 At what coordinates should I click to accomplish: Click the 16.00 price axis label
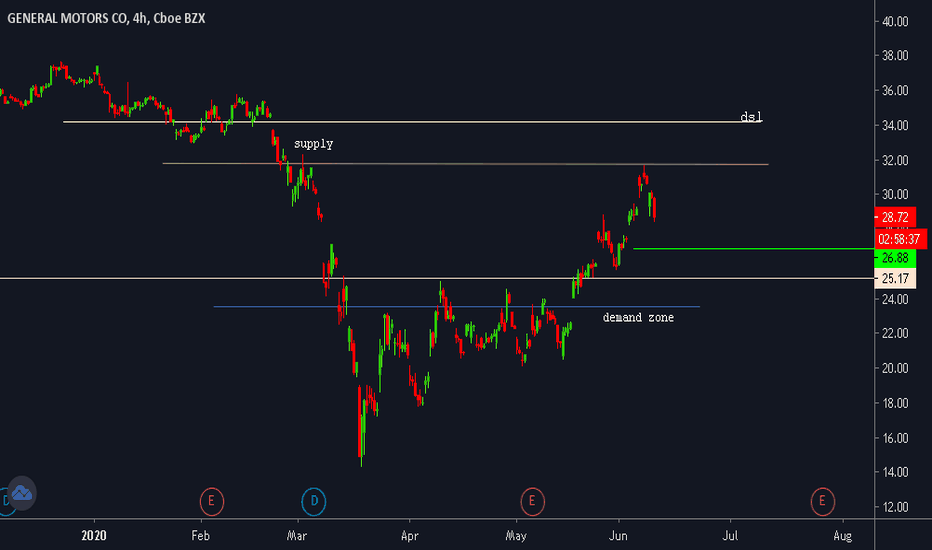click(x=895, y=438)
